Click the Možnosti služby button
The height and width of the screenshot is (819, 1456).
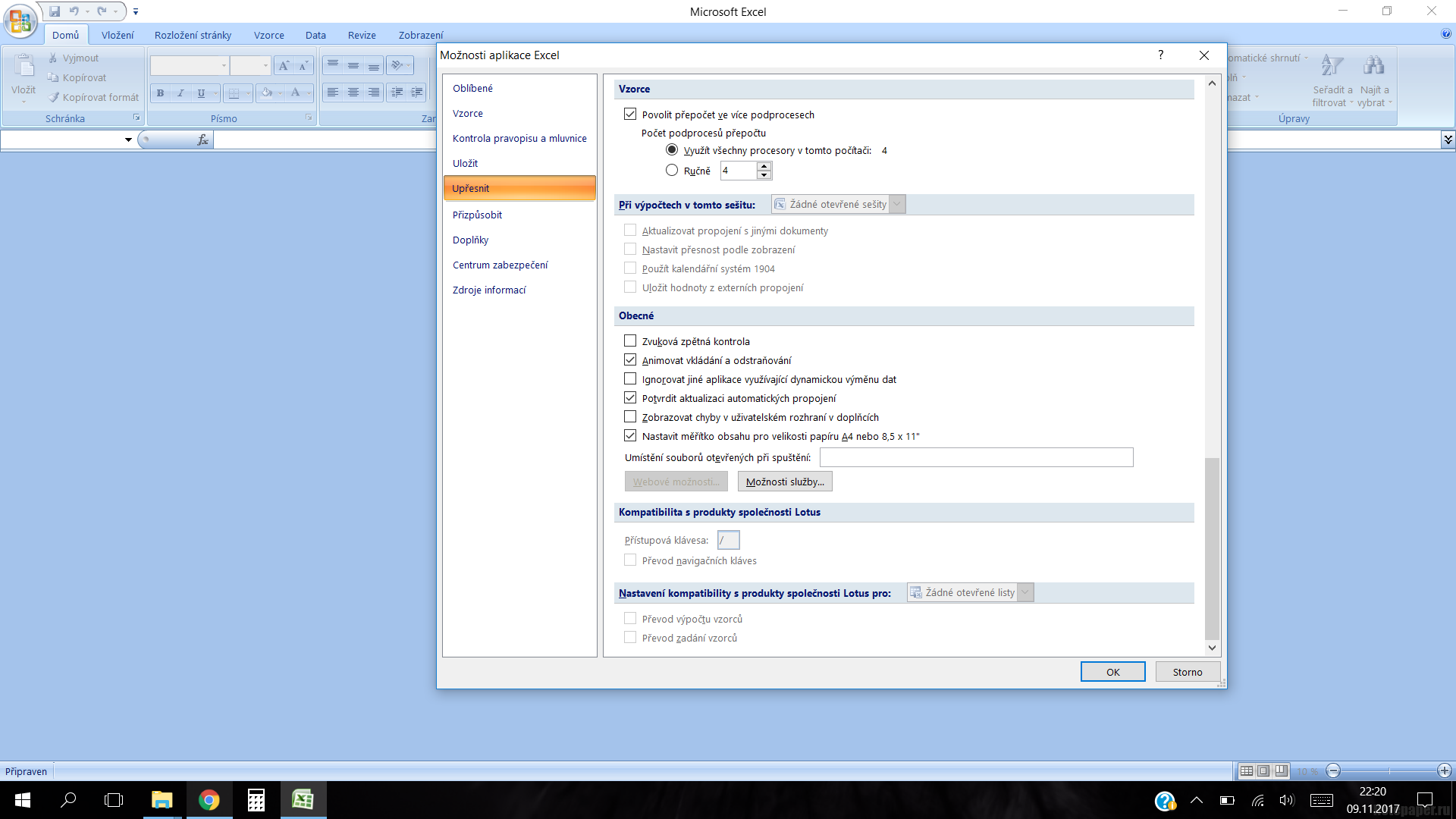click(x=785, y=482)
